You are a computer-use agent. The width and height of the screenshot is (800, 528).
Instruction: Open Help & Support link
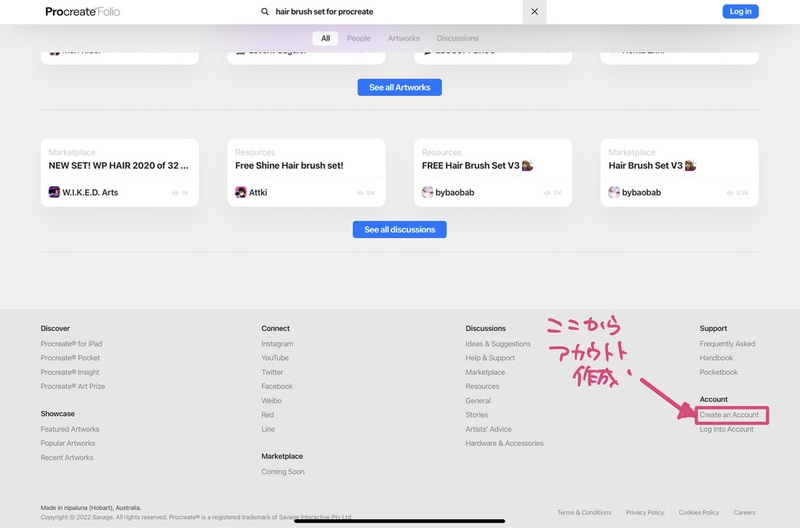pyautogui.click(x=490, y=358)
